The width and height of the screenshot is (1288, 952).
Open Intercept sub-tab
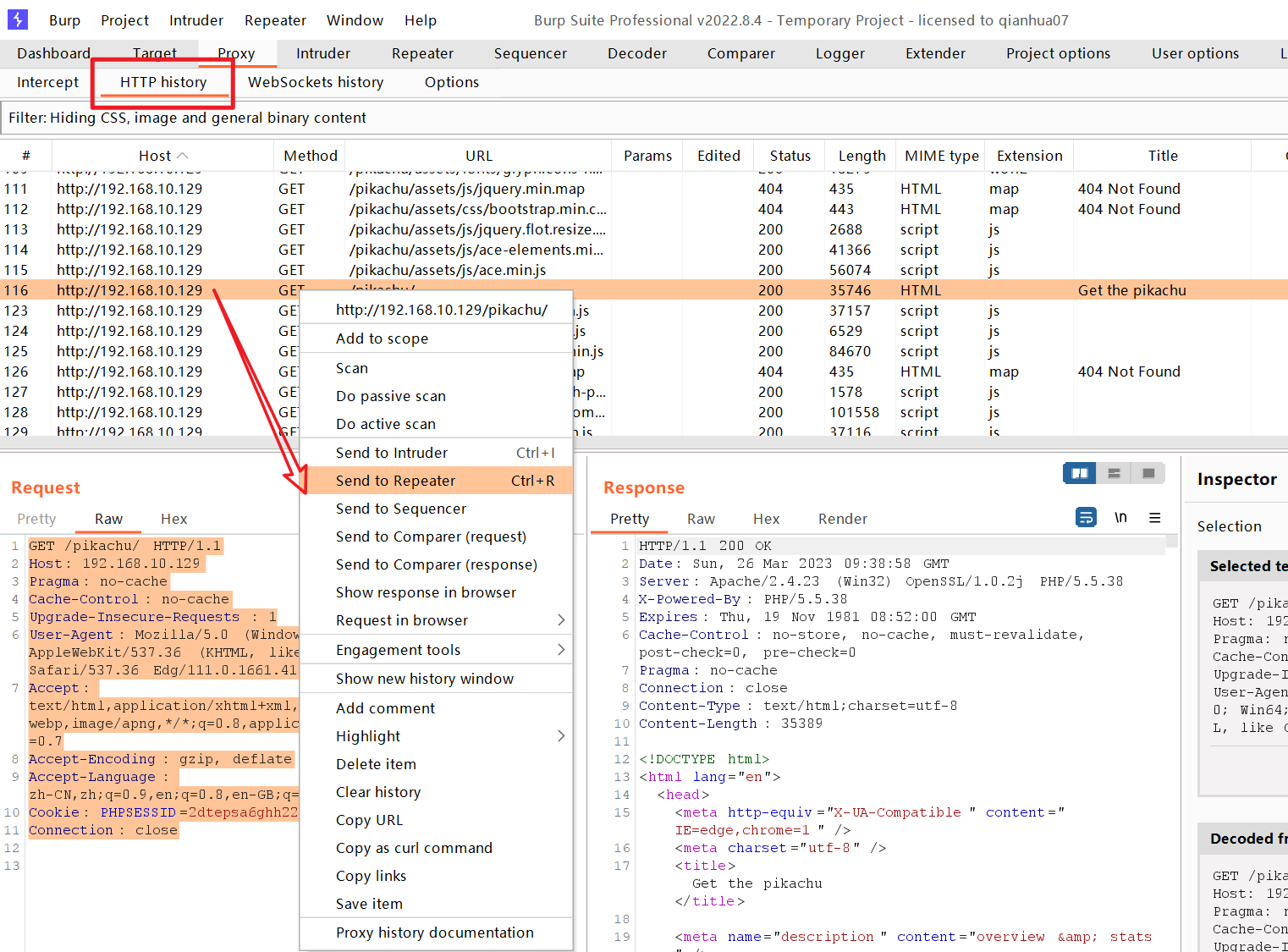pos(47,82)
